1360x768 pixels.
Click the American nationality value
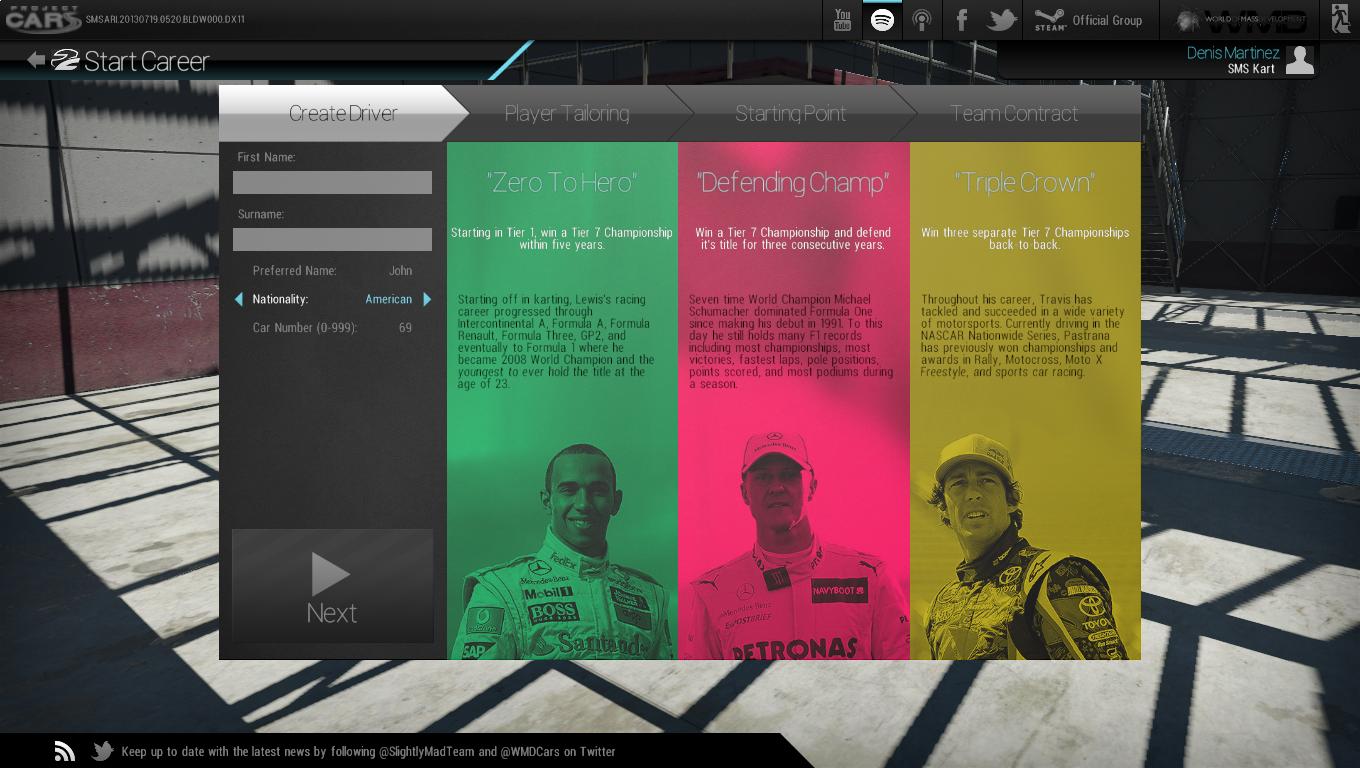388,299
